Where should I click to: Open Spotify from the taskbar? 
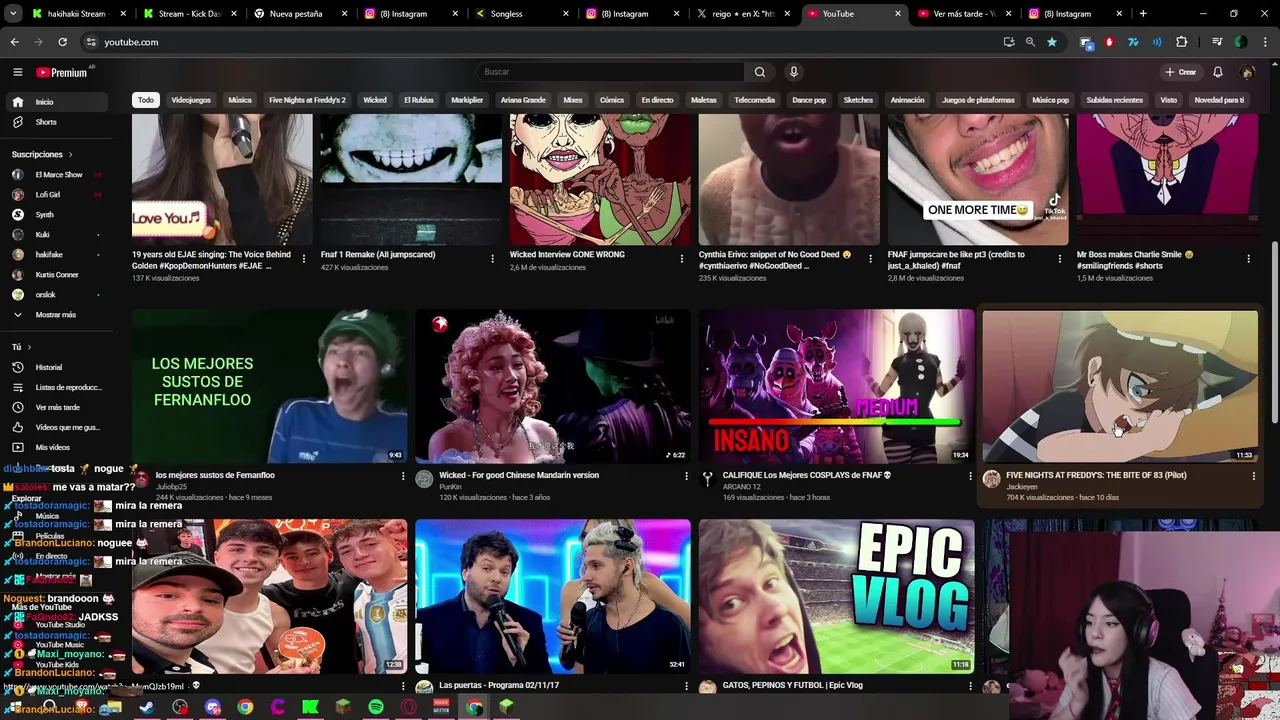(375, 707)
